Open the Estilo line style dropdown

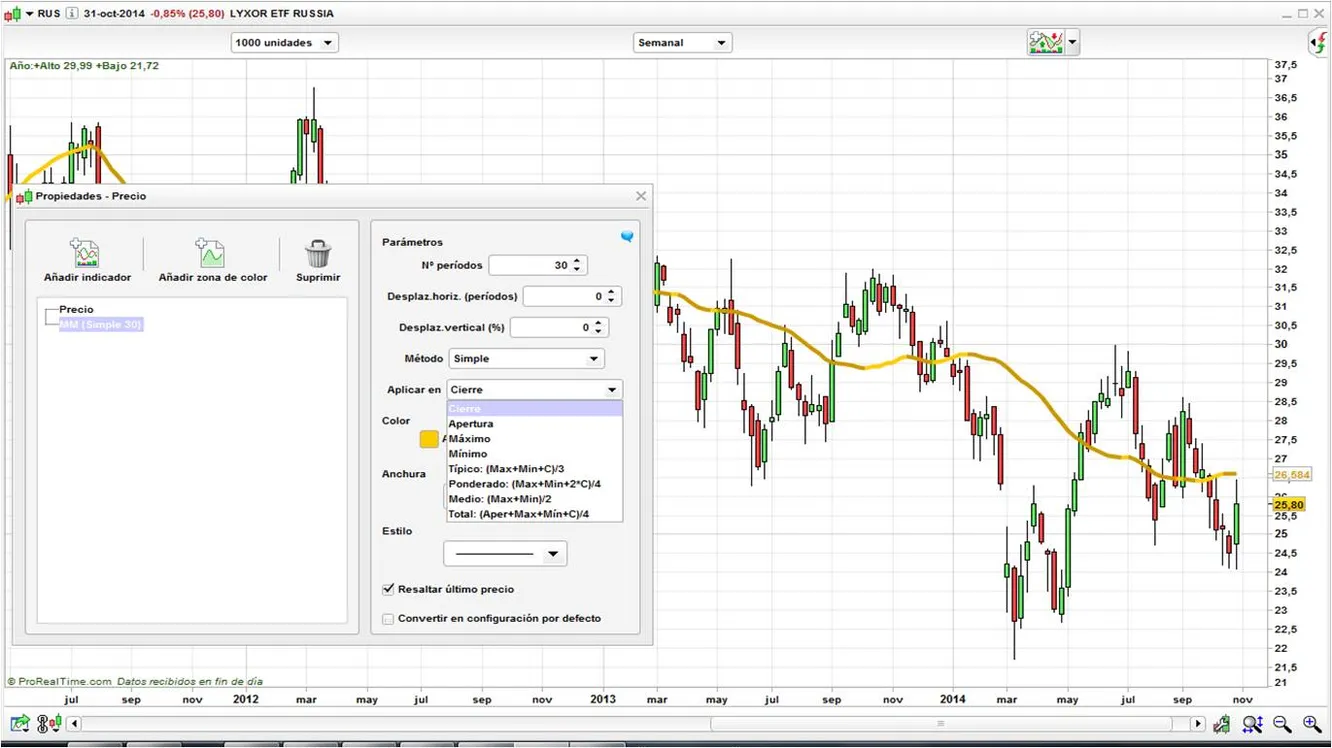[505, 554]
